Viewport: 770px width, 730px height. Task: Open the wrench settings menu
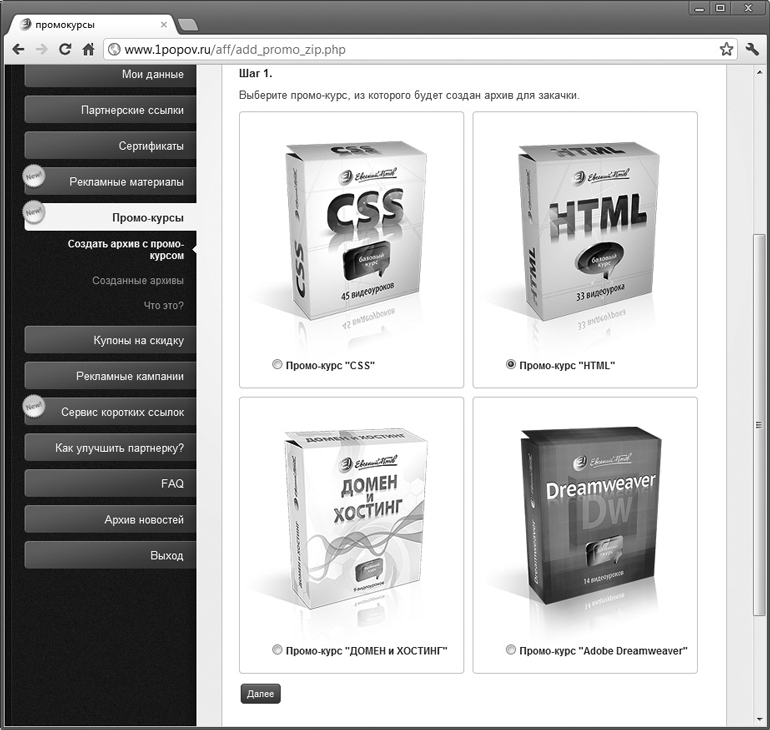click(x=752, y=49)
